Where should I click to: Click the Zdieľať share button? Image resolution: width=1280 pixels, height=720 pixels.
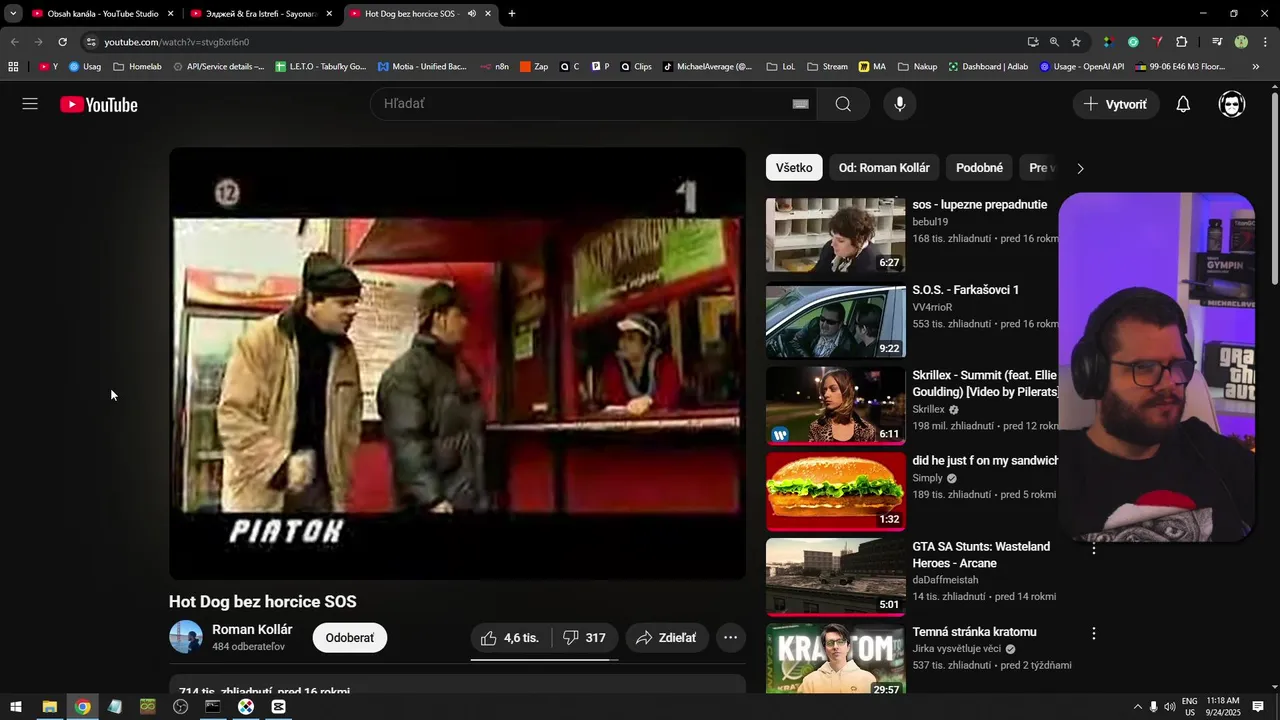click(x=667, y=638)
